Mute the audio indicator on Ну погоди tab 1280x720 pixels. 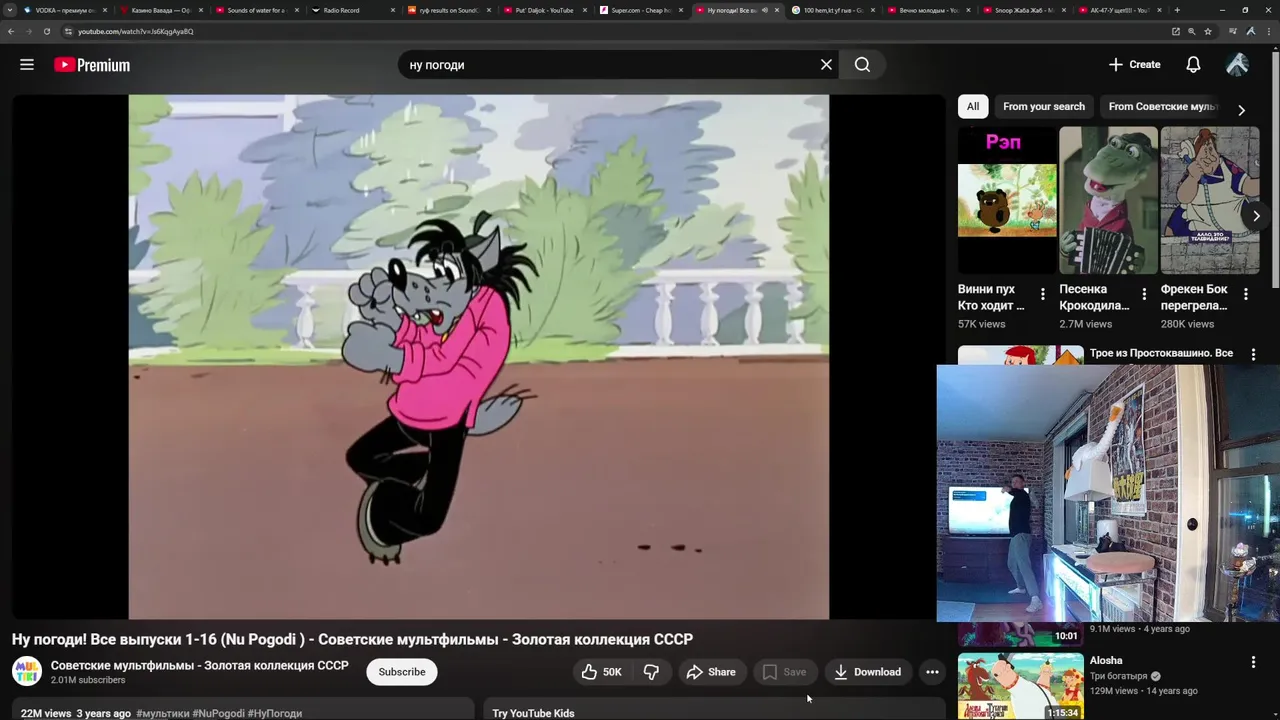coord(765,10)
